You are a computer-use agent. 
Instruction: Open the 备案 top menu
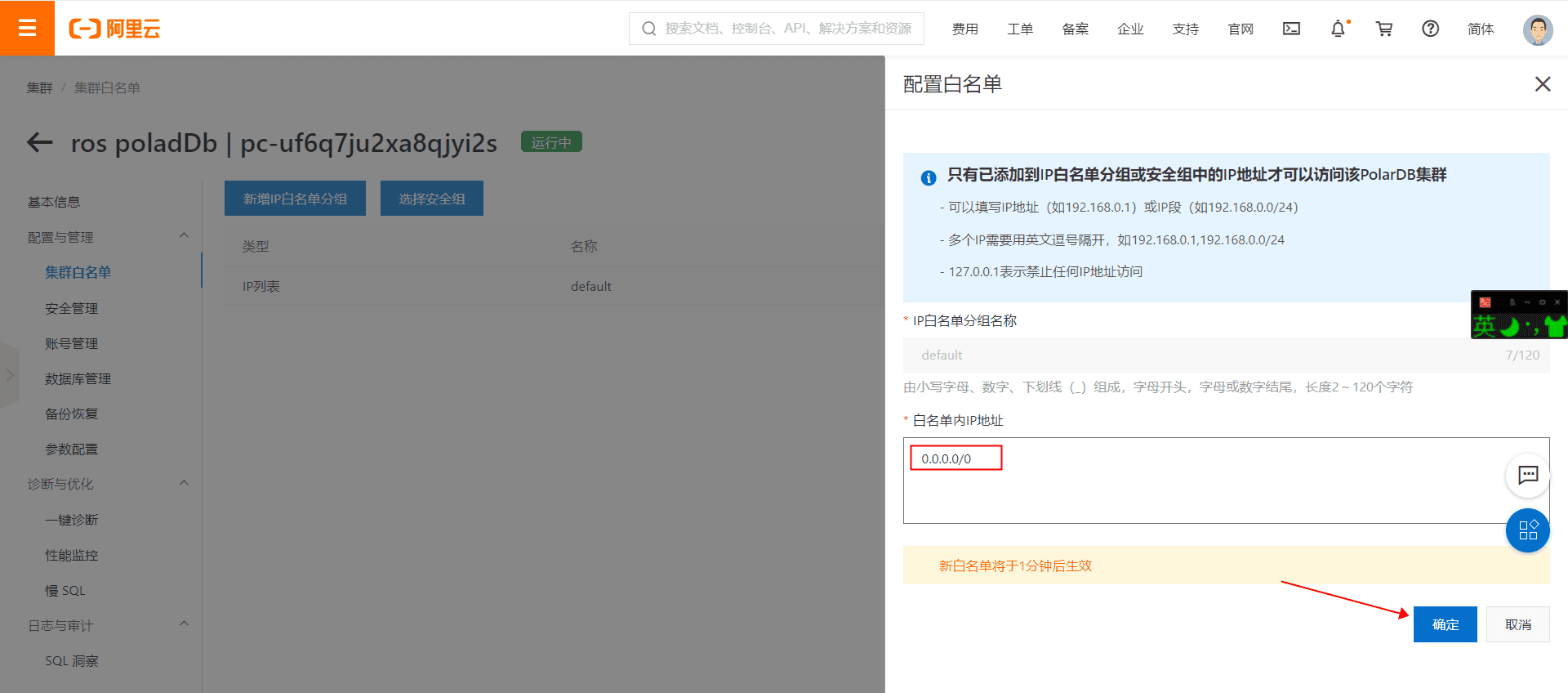1075,29
